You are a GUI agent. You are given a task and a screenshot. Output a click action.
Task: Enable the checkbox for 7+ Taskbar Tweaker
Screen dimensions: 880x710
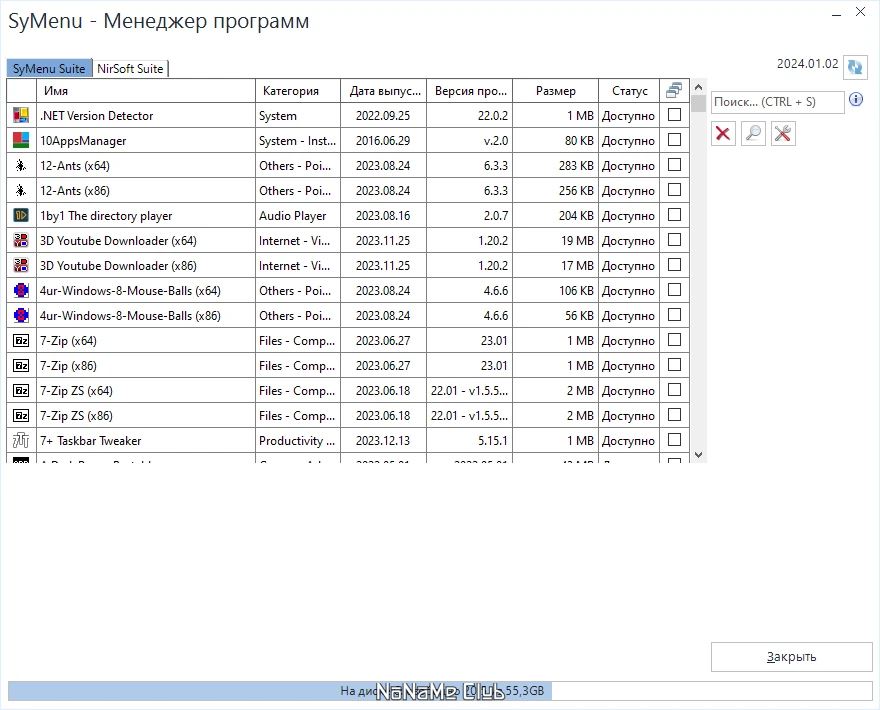674,440
